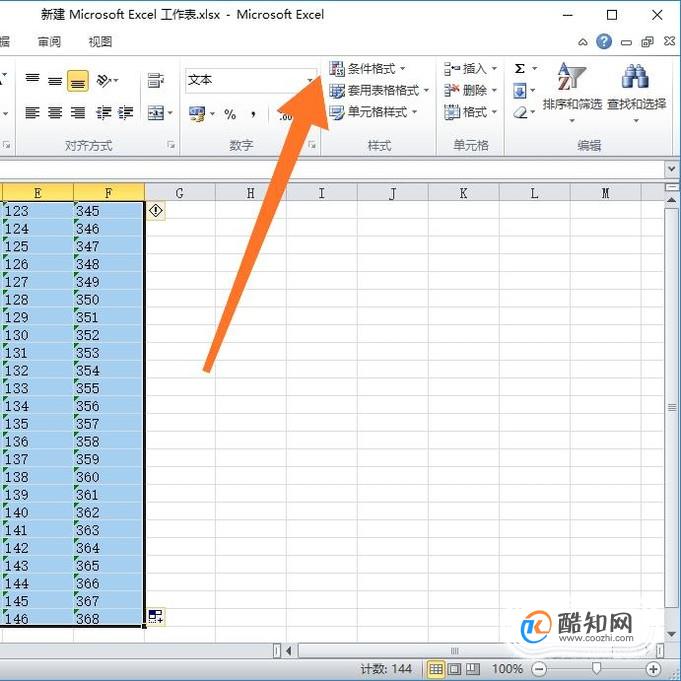
Task: Toggle left text alignment
Action: [x=33, y=113]
